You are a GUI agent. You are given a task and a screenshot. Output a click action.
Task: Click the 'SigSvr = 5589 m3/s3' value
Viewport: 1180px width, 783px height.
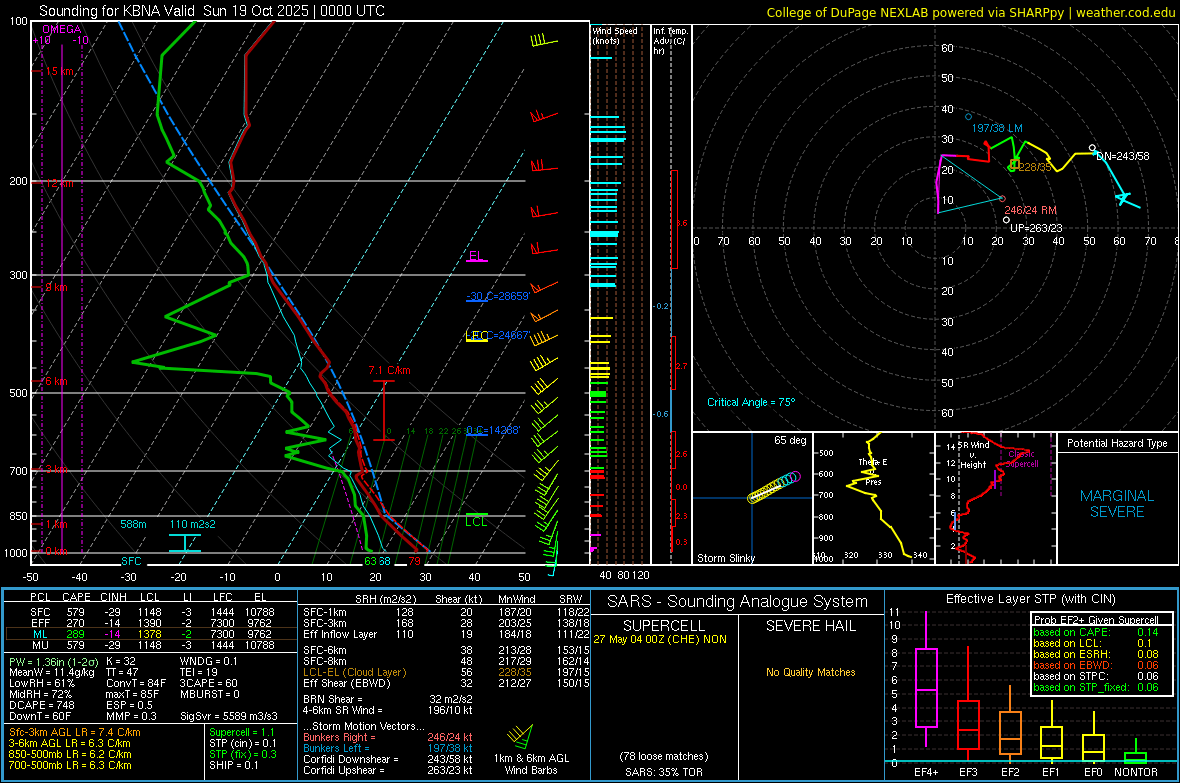[229, 716]
